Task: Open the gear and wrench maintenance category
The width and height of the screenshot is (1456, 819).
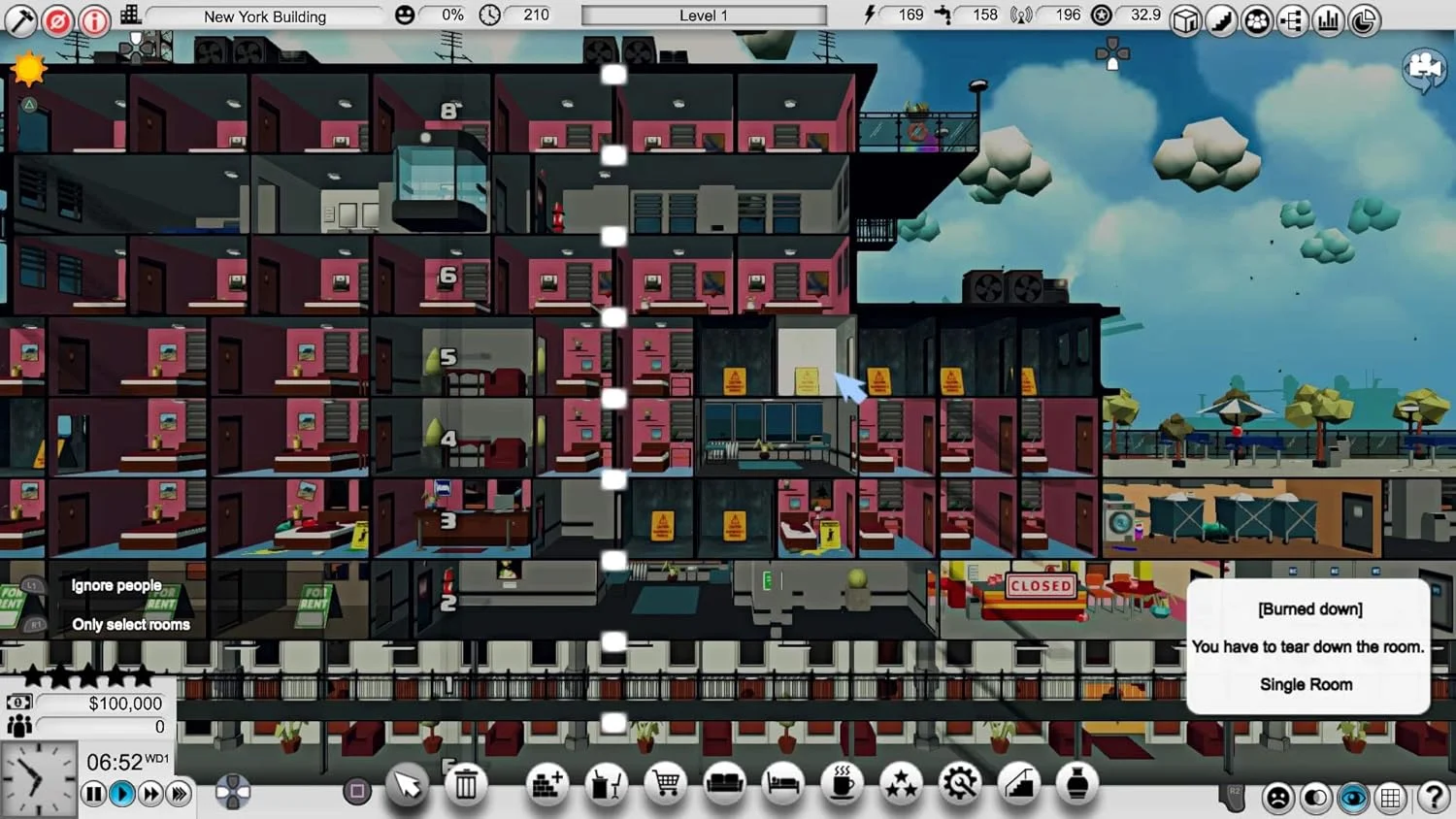Action: pos(960,783)
